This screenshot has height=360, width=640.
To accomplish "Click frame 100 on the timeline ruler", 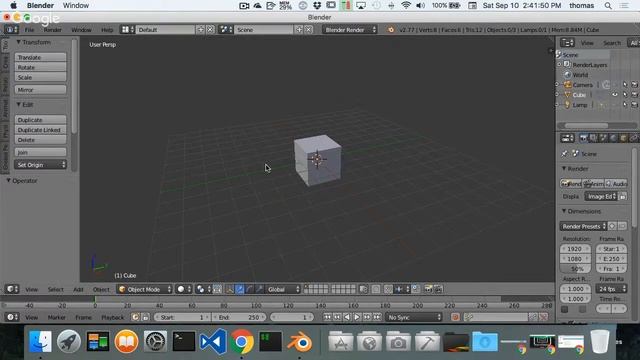I will click(256, 305).
